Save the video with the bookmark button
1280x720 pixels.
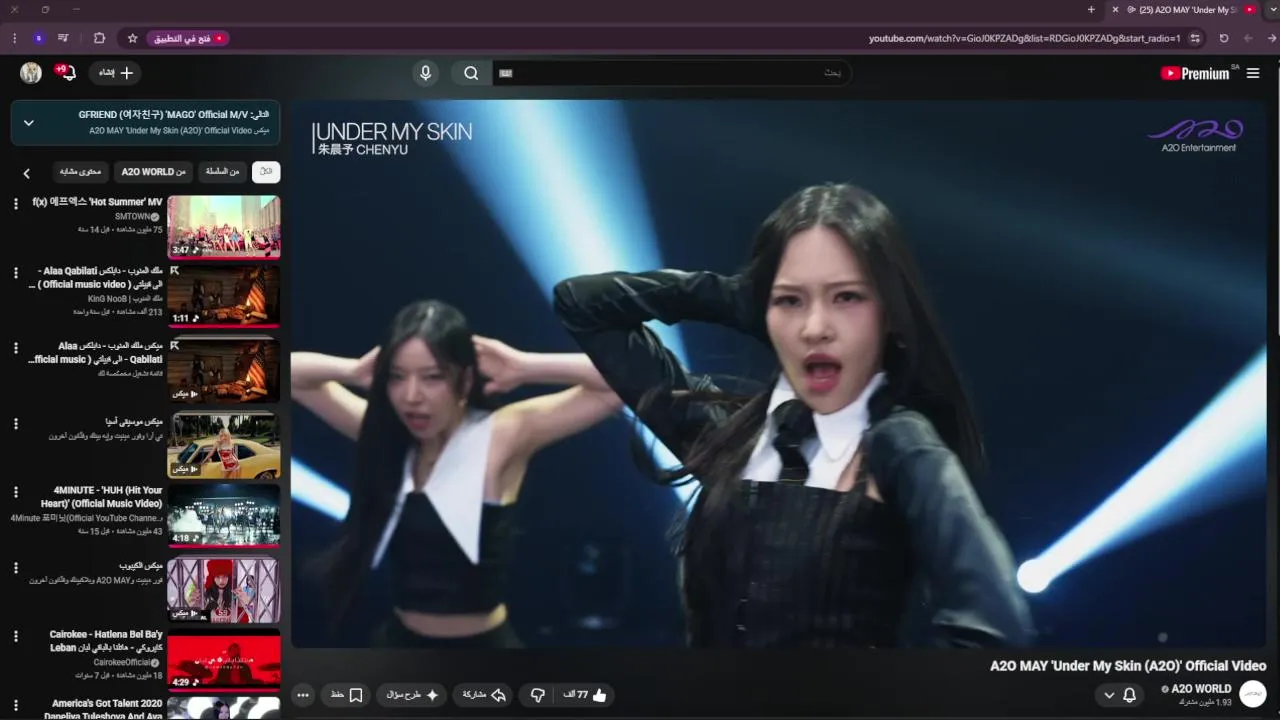pyautogui.click(x=345, y=695)
